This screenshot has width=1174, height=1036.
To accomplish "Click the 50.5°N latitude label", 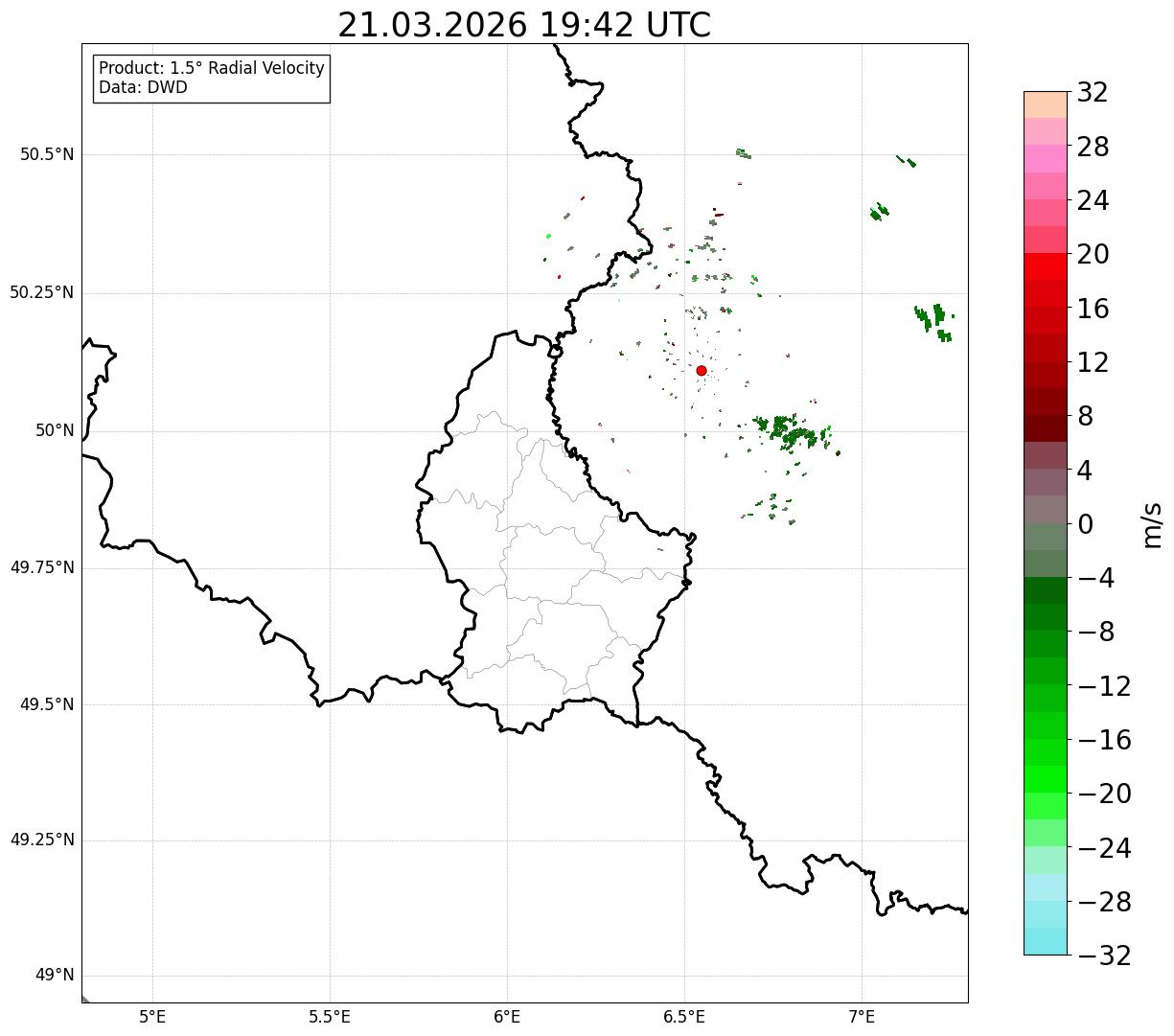I will pos(47,154).
